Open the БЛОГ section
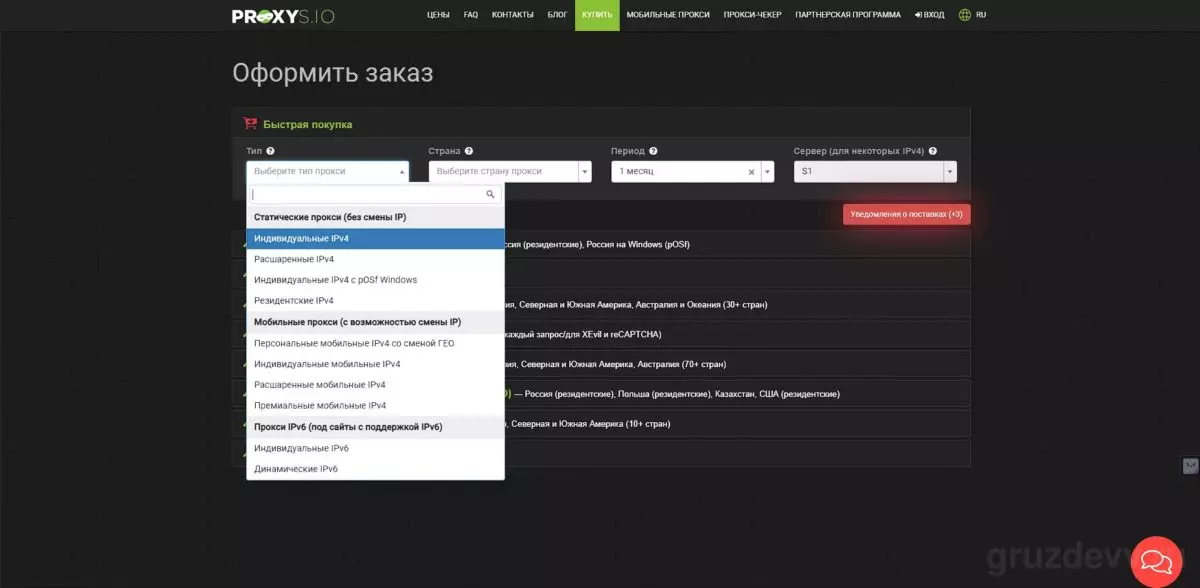 (x=557, y=15)
